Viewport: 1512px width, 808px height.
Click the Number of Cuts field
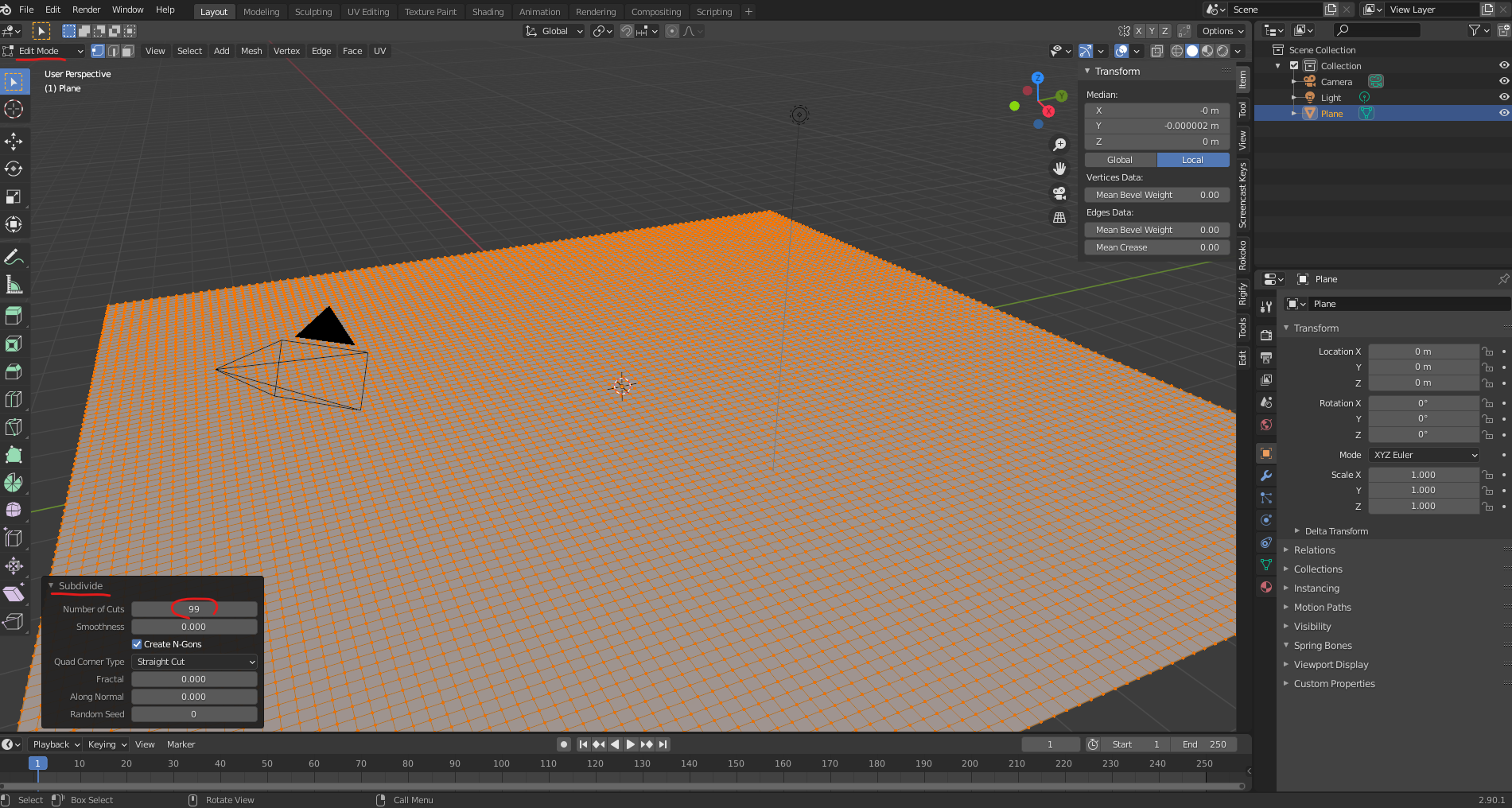(194, 609)
